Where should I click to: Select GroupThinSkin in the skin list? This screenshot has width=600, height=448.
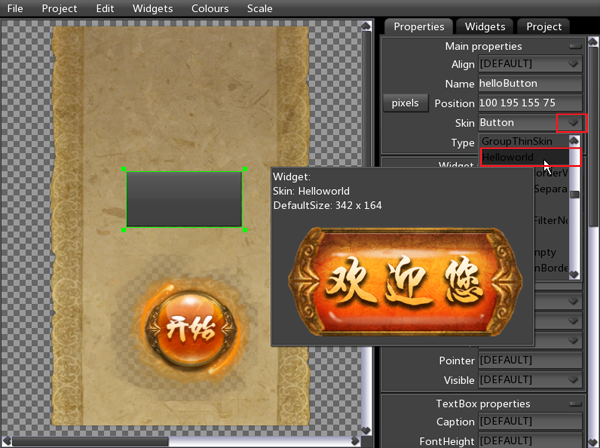coord(520,142)
